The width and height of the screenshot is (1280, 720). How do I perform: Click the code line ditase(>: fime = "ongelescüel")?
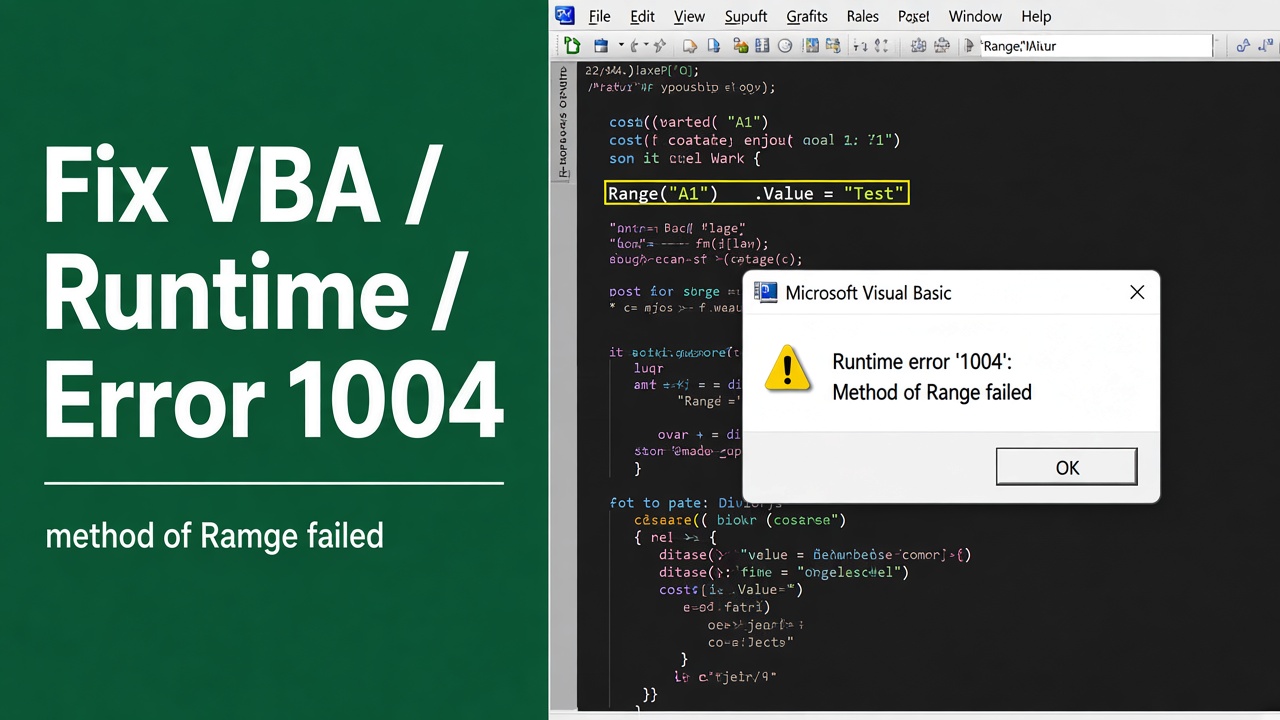783,572
